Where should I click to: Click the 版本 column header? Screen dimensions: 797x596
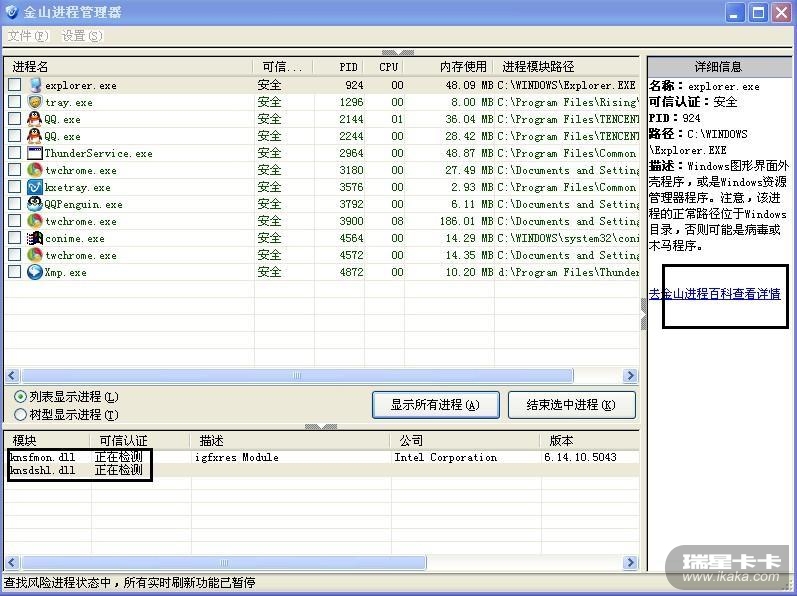click(590, 441)
